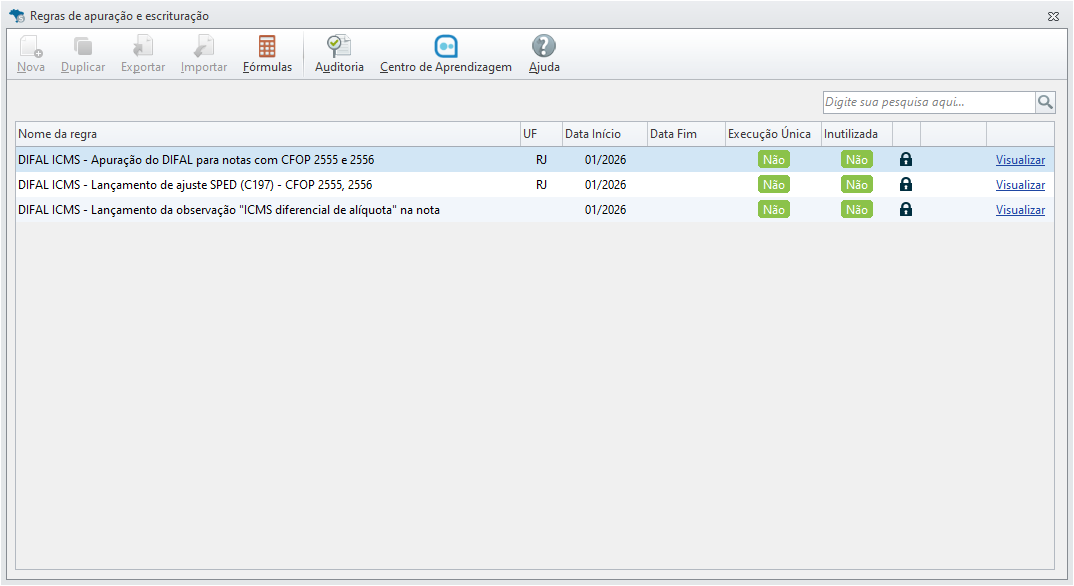The height and width of the screenshot is (586, 1074).
Task: Open Visualizar for Apuração do DIFAL rule
Action: point(1020,160)
